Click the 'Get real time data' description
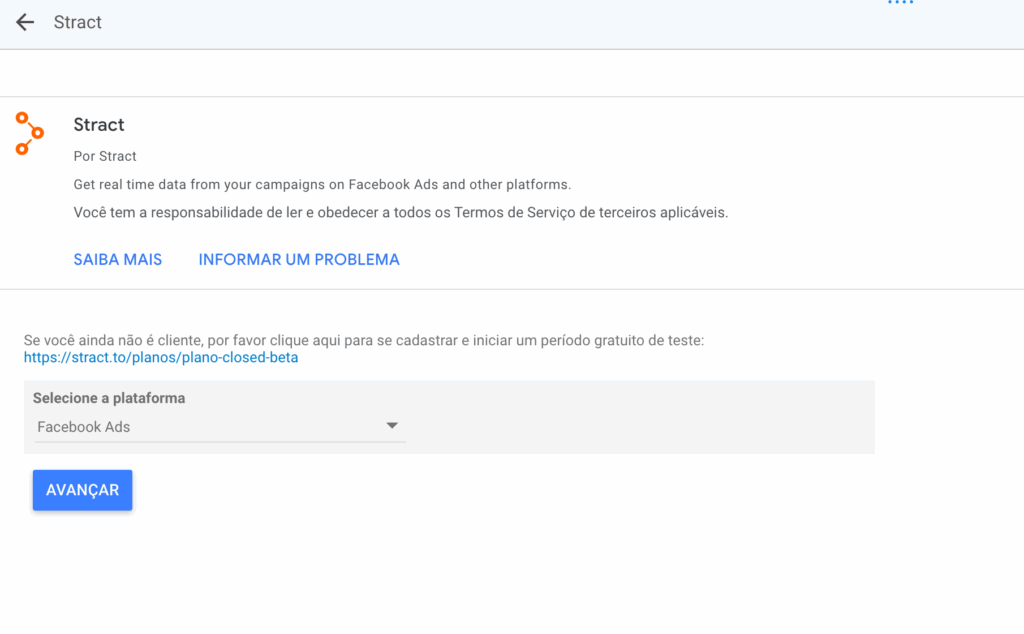The width and height of the screenshot is (1024, 634). [322, 185]
